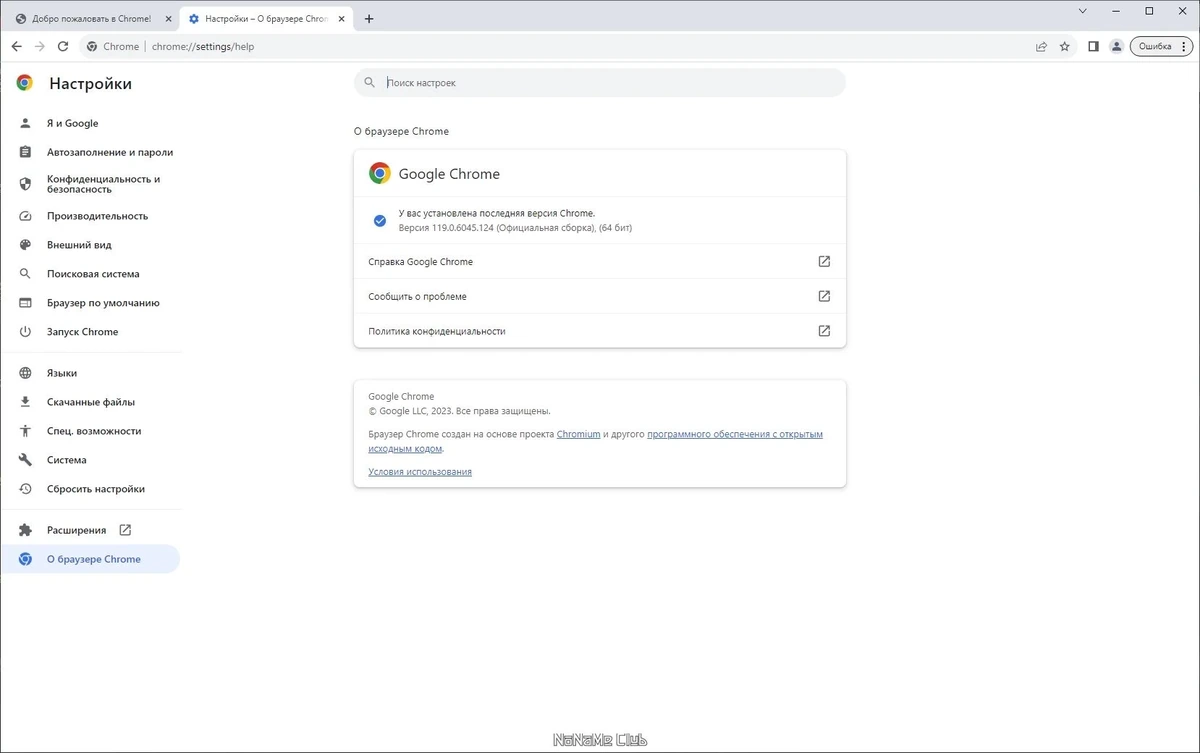Open the tab search dropdown chevron
Screen dimensions: 1200x753
pos(1083,11)
